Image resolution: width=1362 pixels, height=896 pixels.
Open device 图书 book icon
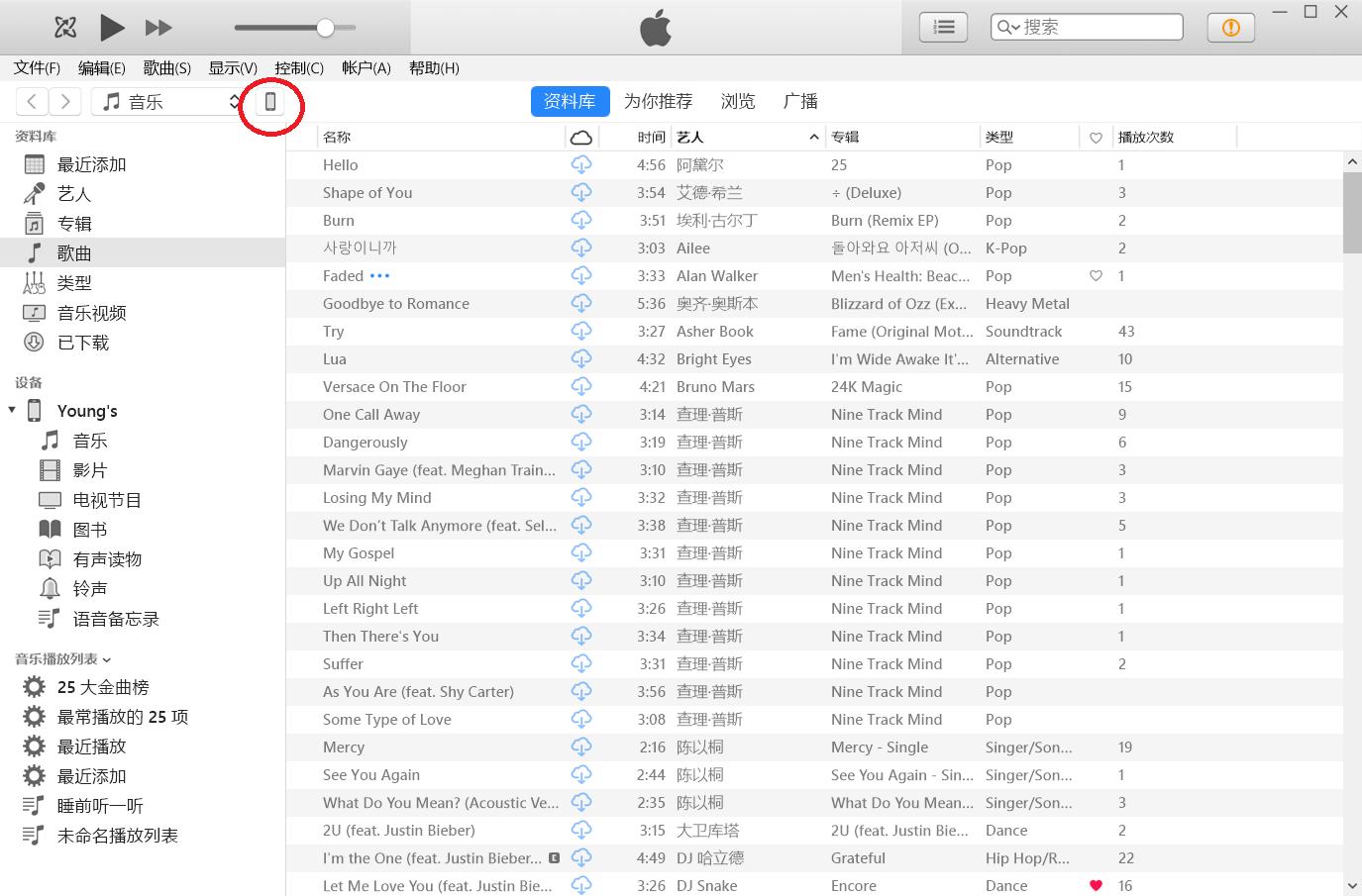pos(50,530)
